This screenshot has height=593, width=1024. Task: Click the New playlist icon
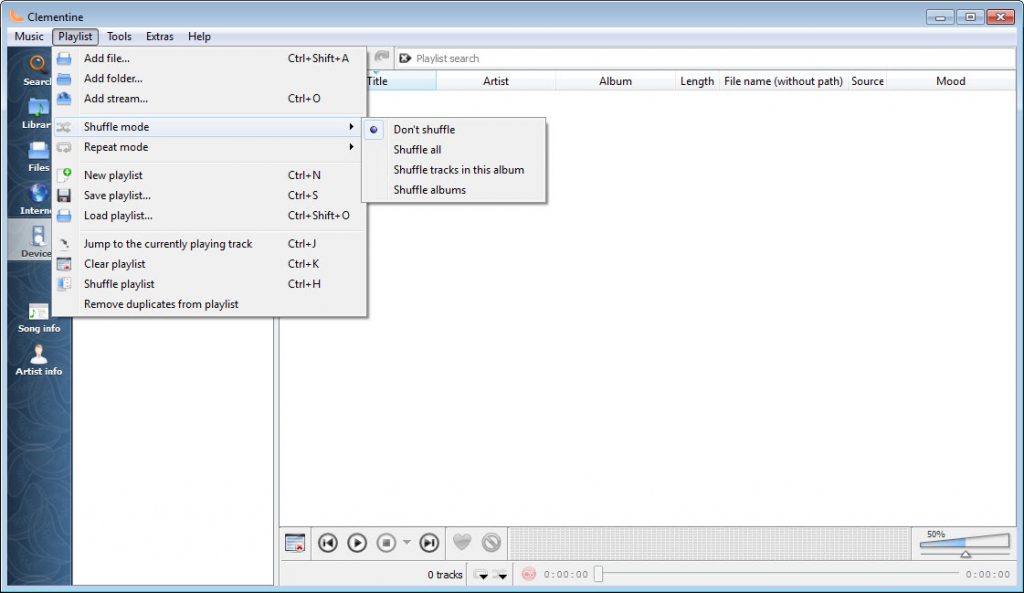[x=64, y=175]
